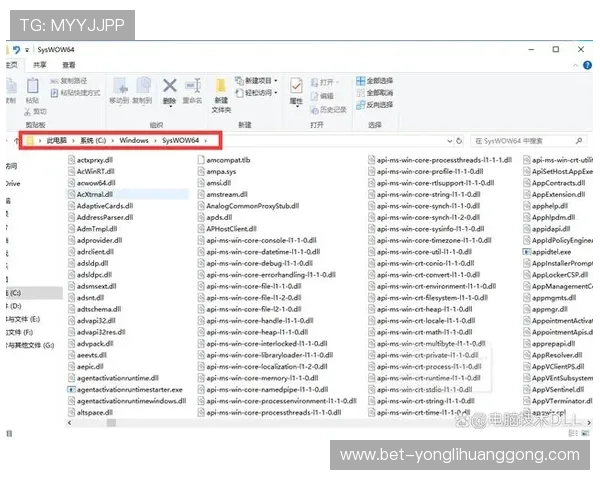Select the appidtel.exe file icon
The image size is (600, 480).
point(527,252)
